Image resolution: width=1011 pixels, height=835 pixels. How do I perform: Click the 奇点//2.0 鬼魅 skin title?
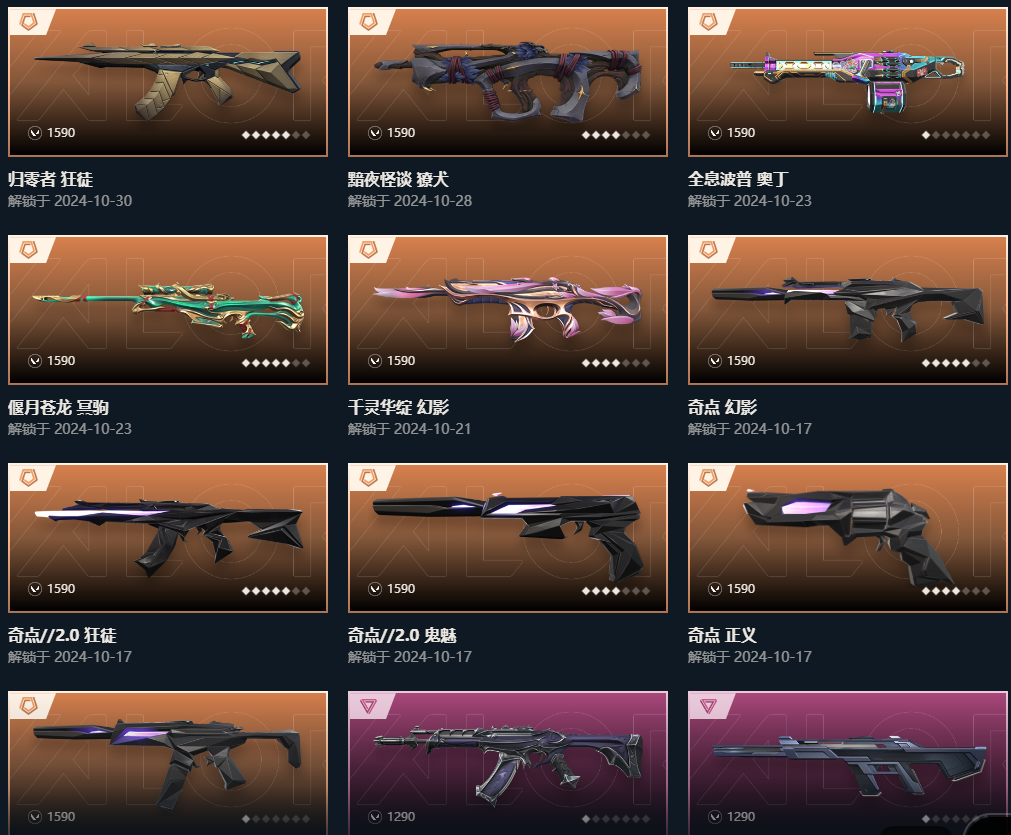[402, 635]
